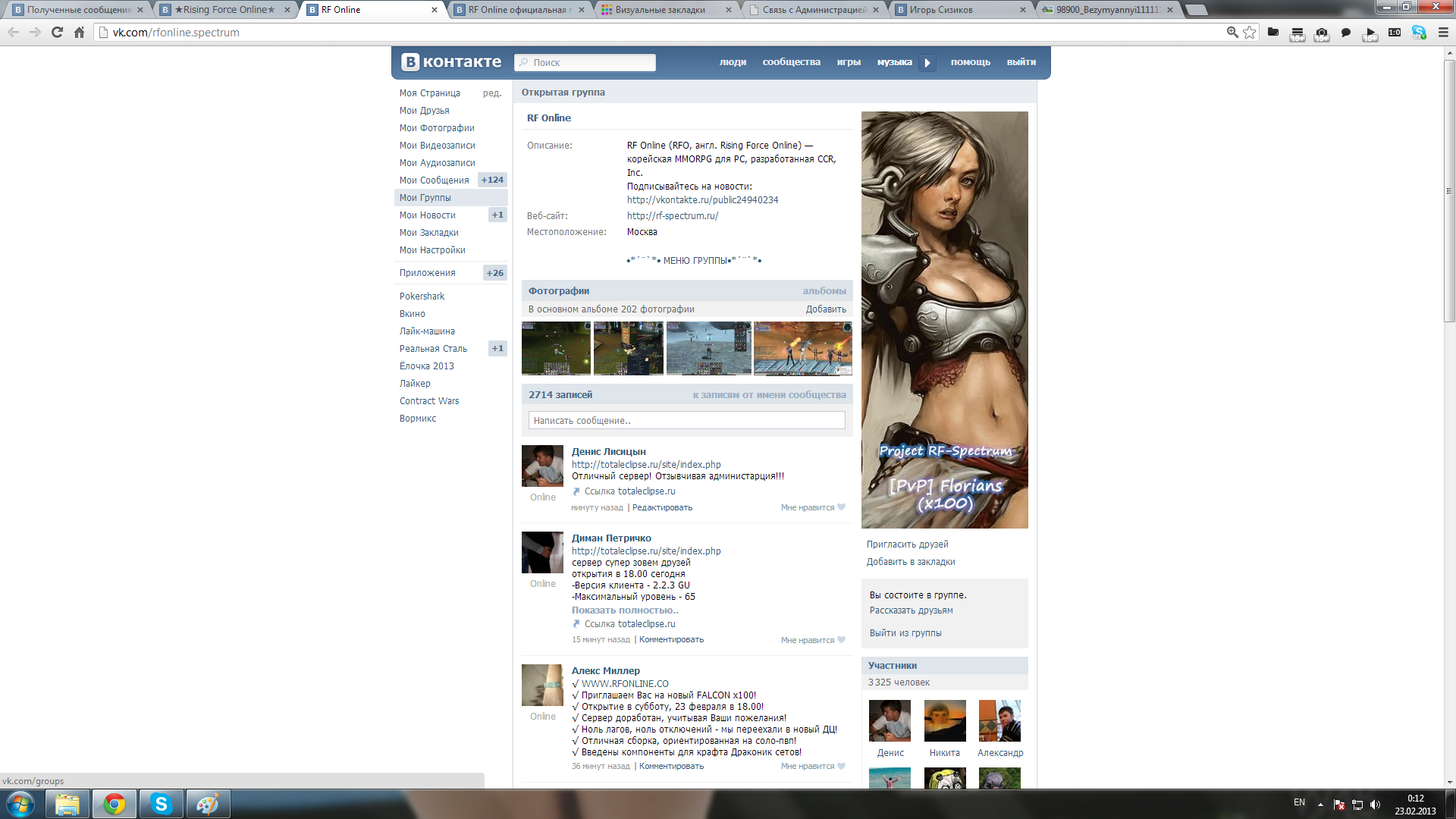Switch to the Связь с Администрацией tab
The image size is (1456, 819).
pyautogui.click(x=814, y=10)
